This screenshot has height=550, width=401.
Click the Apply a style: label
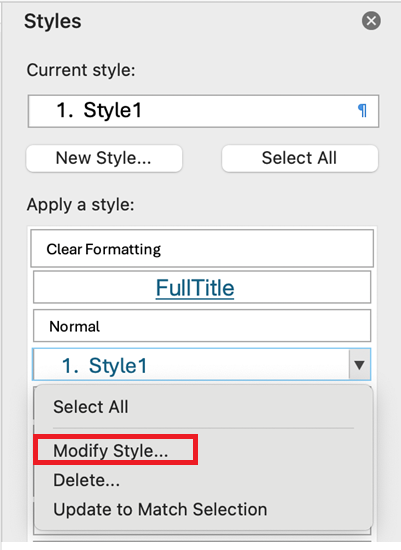81,204
